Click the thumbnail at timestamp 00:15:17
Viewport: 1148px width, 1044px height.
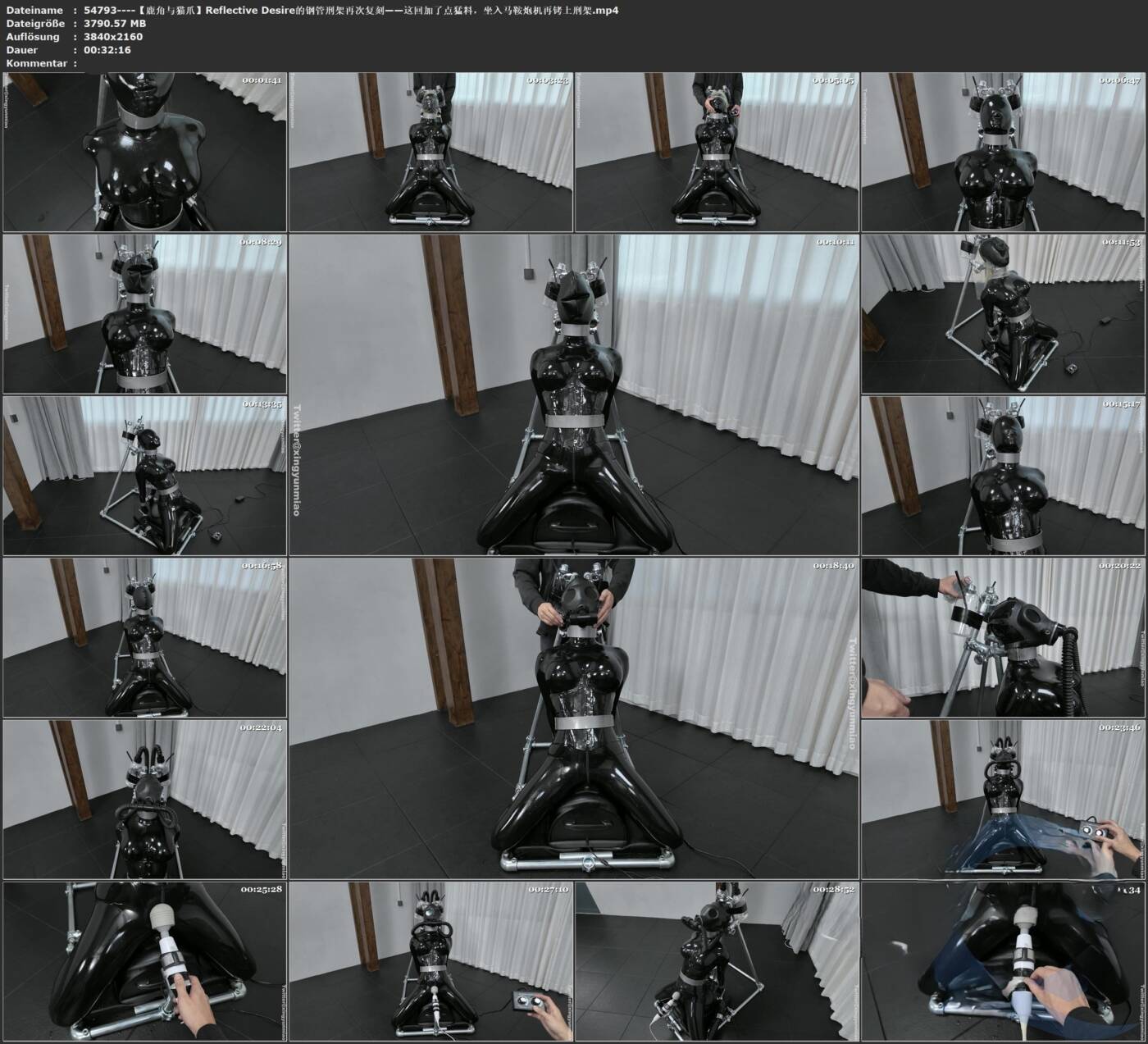coord(1003,476)
